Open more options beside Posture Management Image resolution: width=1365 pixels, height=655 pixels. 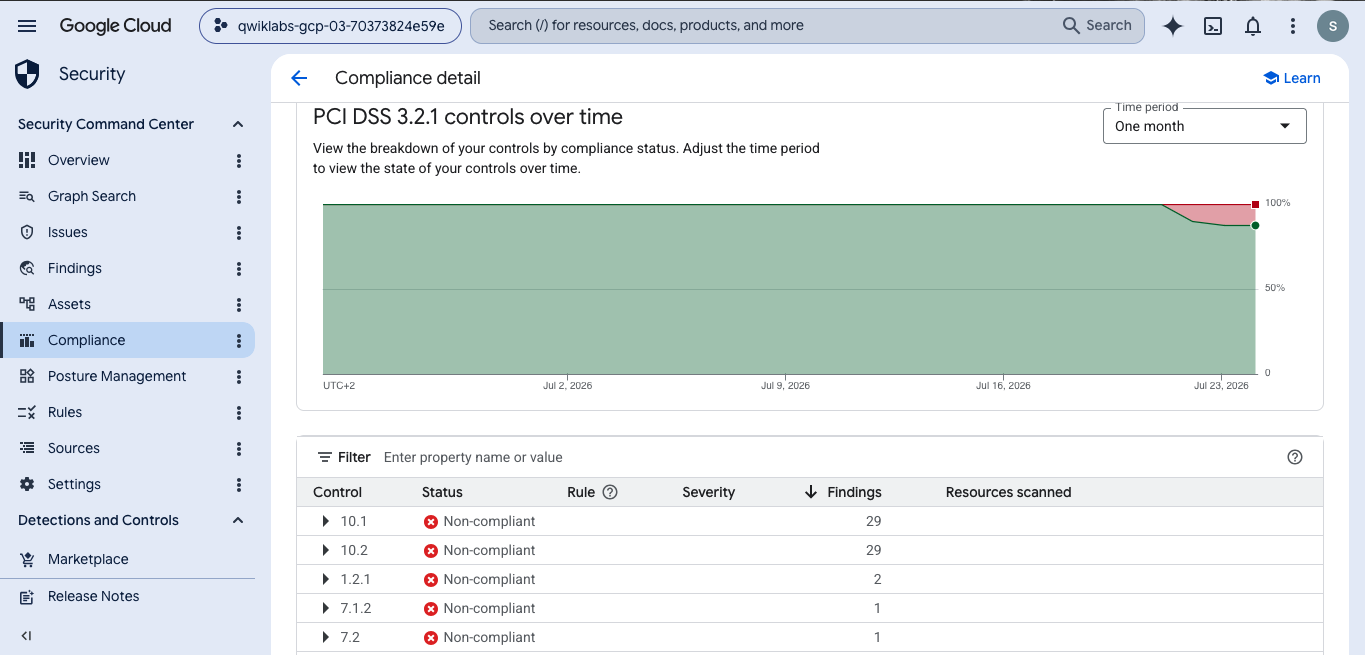239,377
